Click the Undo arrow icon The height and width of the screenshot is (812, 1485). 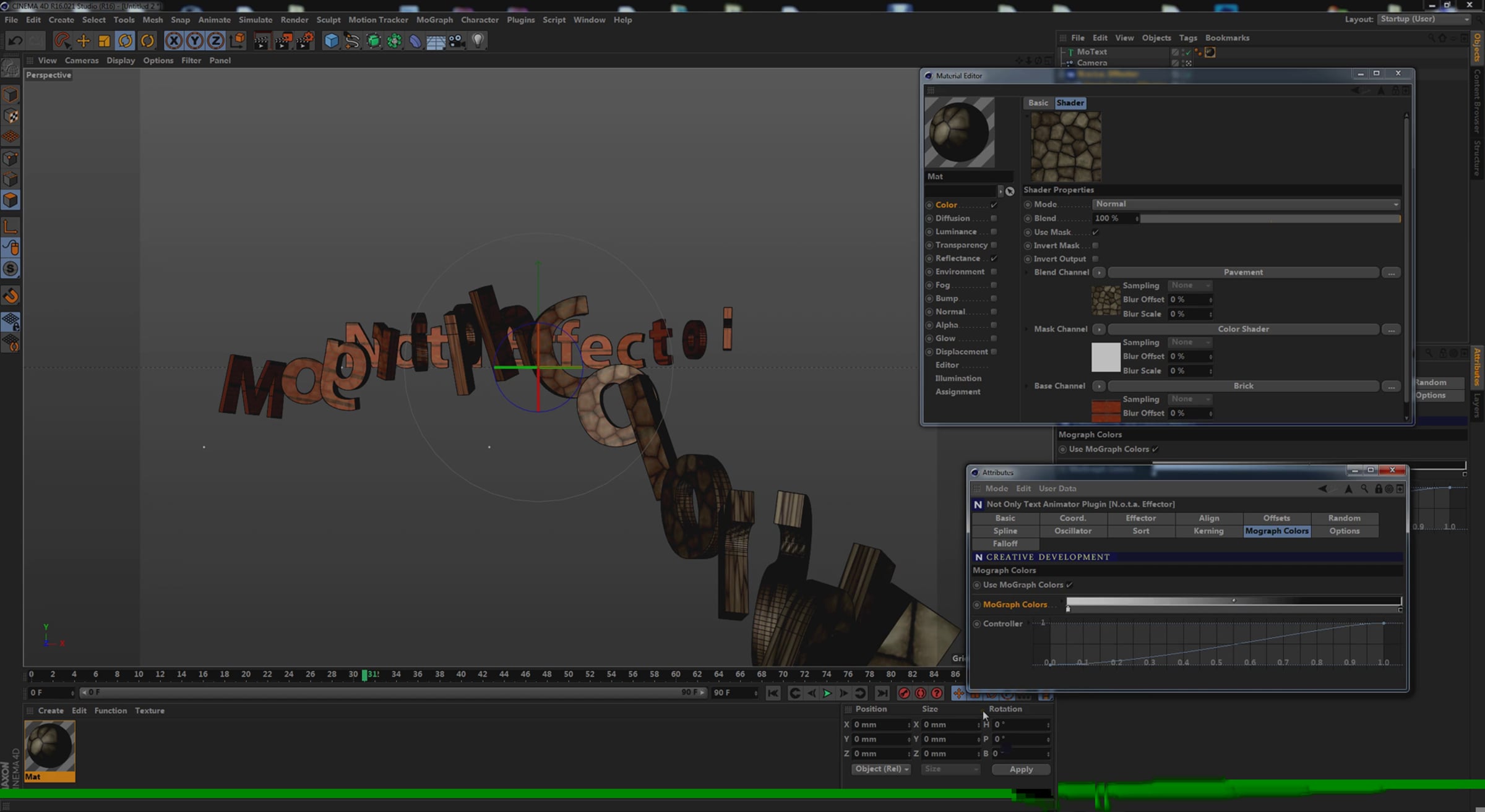pos(15,41)
